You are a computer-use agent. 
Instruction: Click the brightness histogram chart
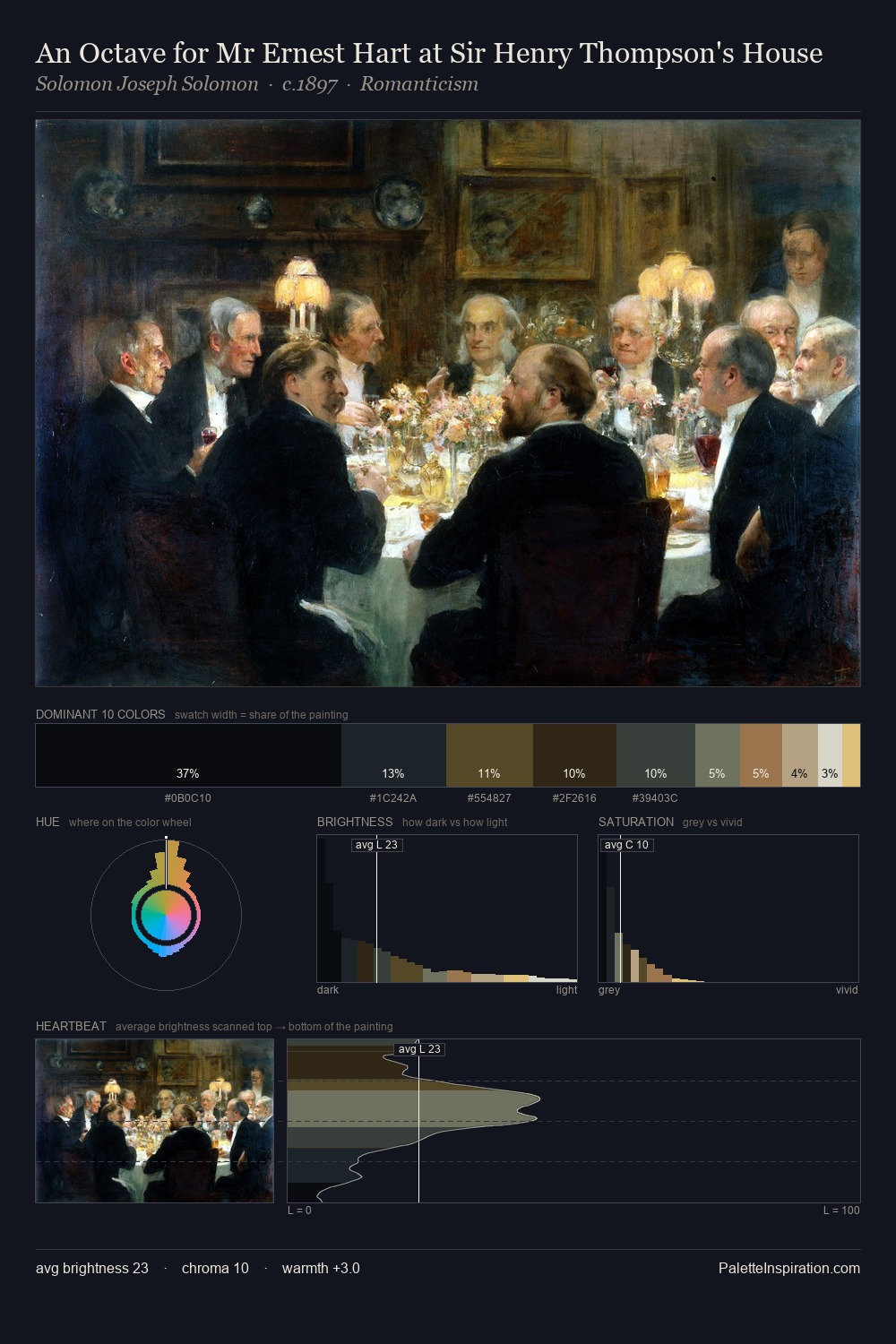coord(447,909)
